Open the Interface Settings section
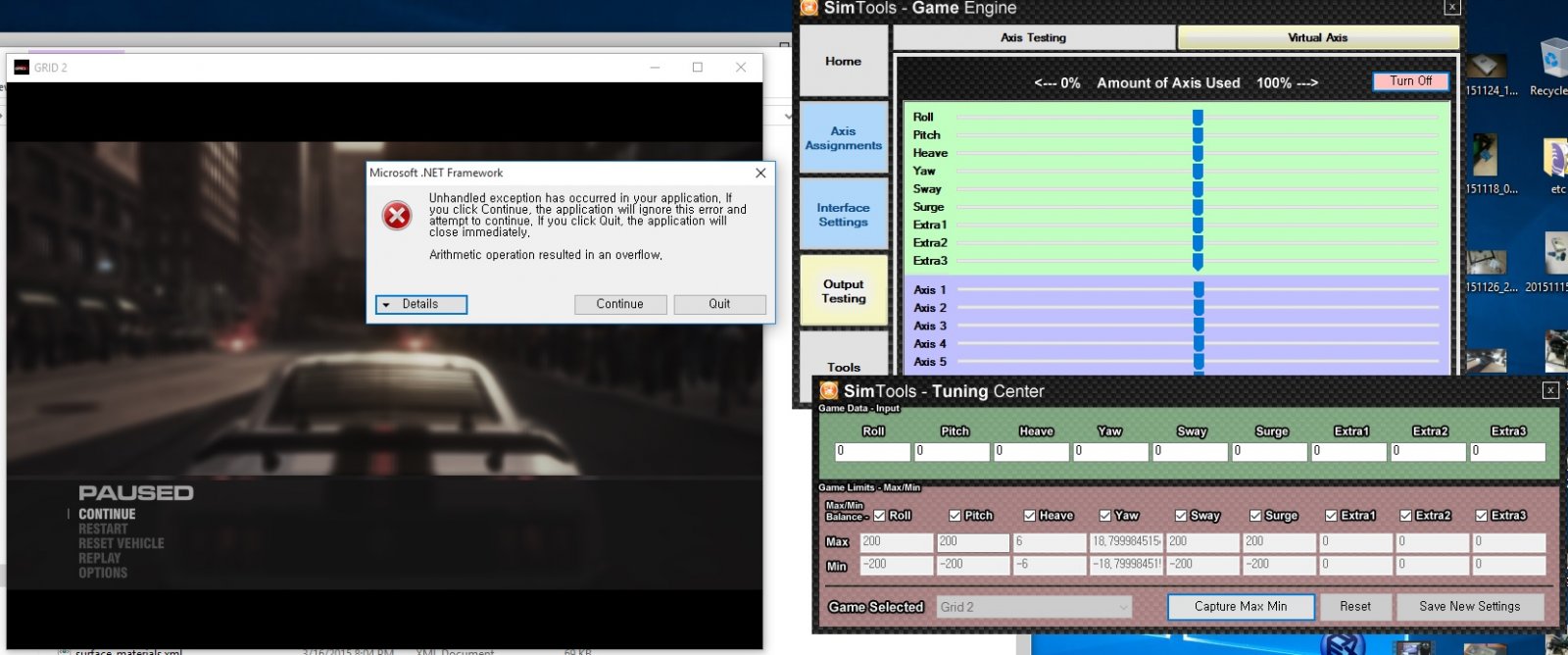This screenshot has height=655, width=1568. (x=843, y=215)
